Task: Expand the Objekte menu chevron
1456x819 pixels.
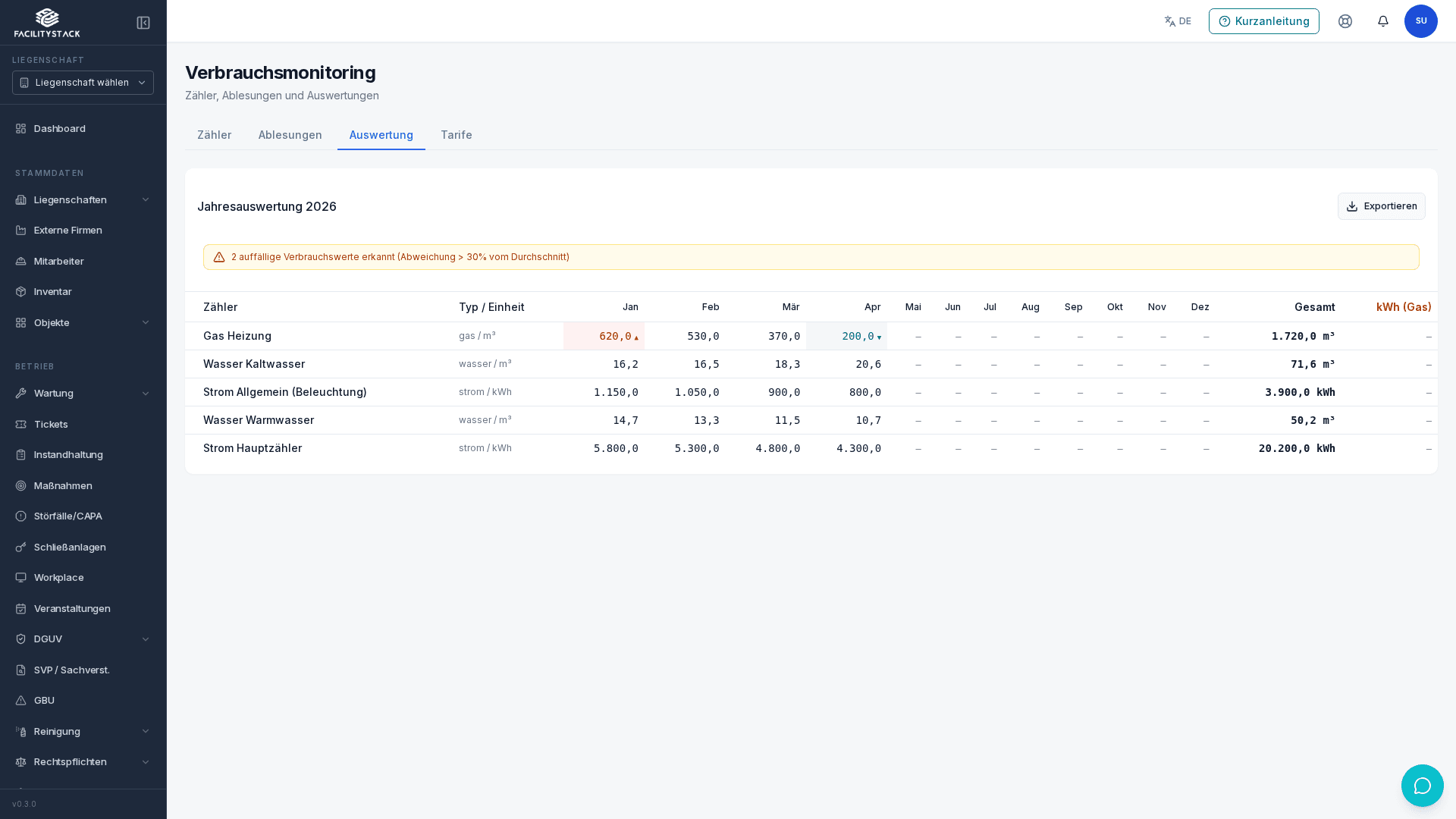Action: [x=146, y=323]
